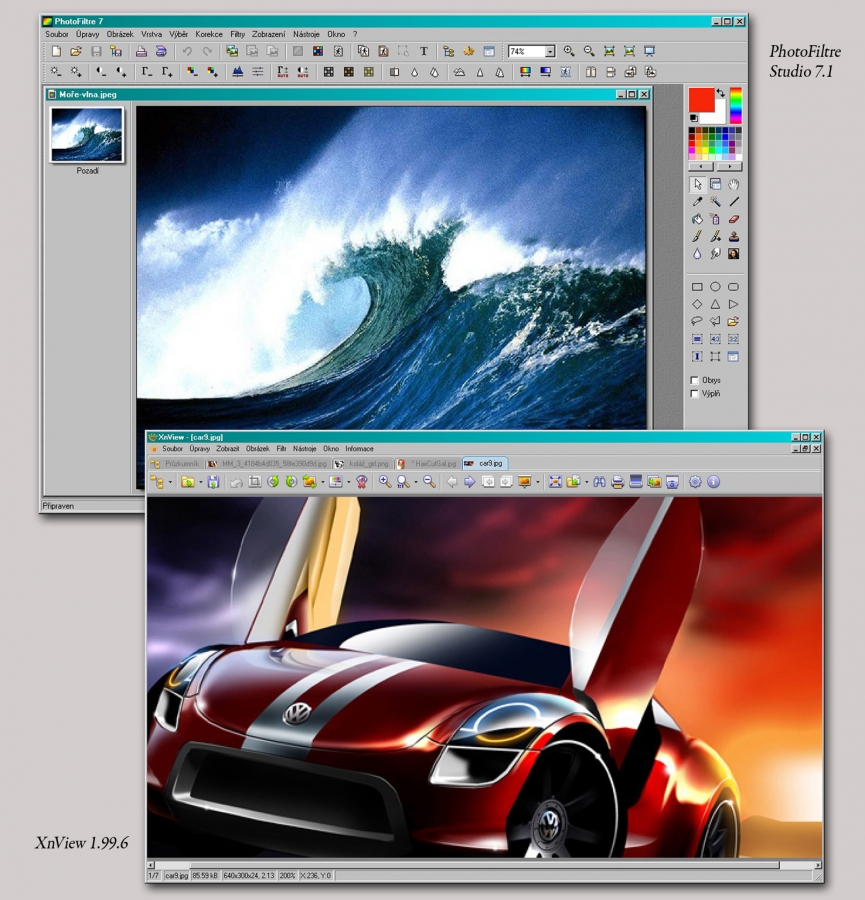Switch to car9.jpg tab in XnView
This screenshot has width=865, height=900.
(484, 464)
